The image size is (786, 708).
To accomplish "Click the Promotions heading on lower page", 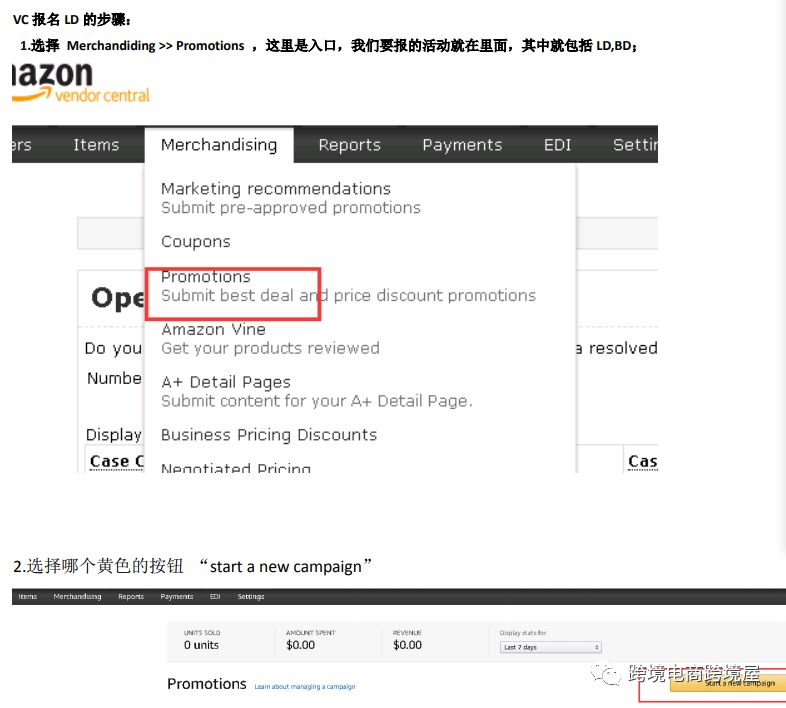I will click(207, 684).
